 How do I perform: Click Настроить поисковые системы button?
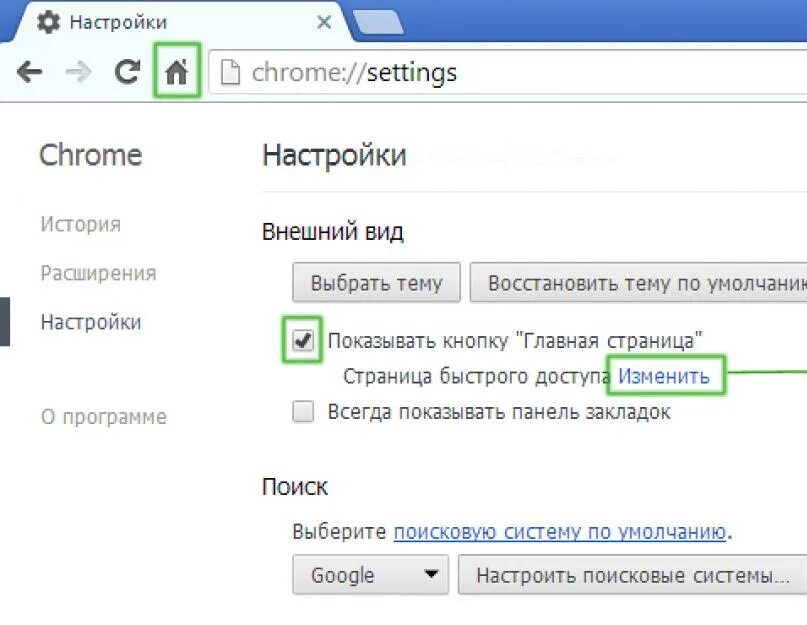pos(633,575)
